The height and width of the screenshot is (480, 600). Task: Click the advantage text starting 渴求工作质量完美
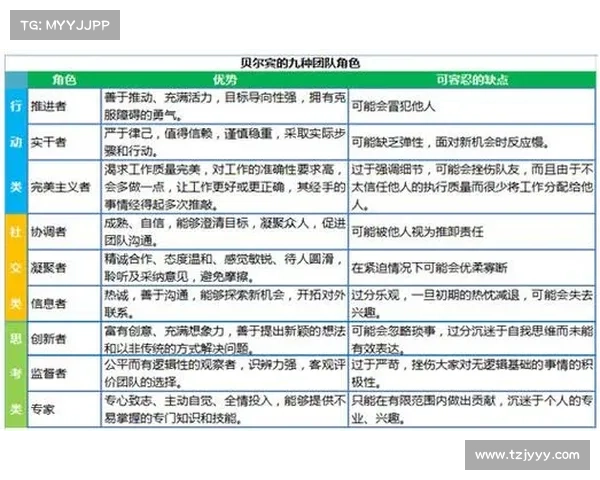225,187
